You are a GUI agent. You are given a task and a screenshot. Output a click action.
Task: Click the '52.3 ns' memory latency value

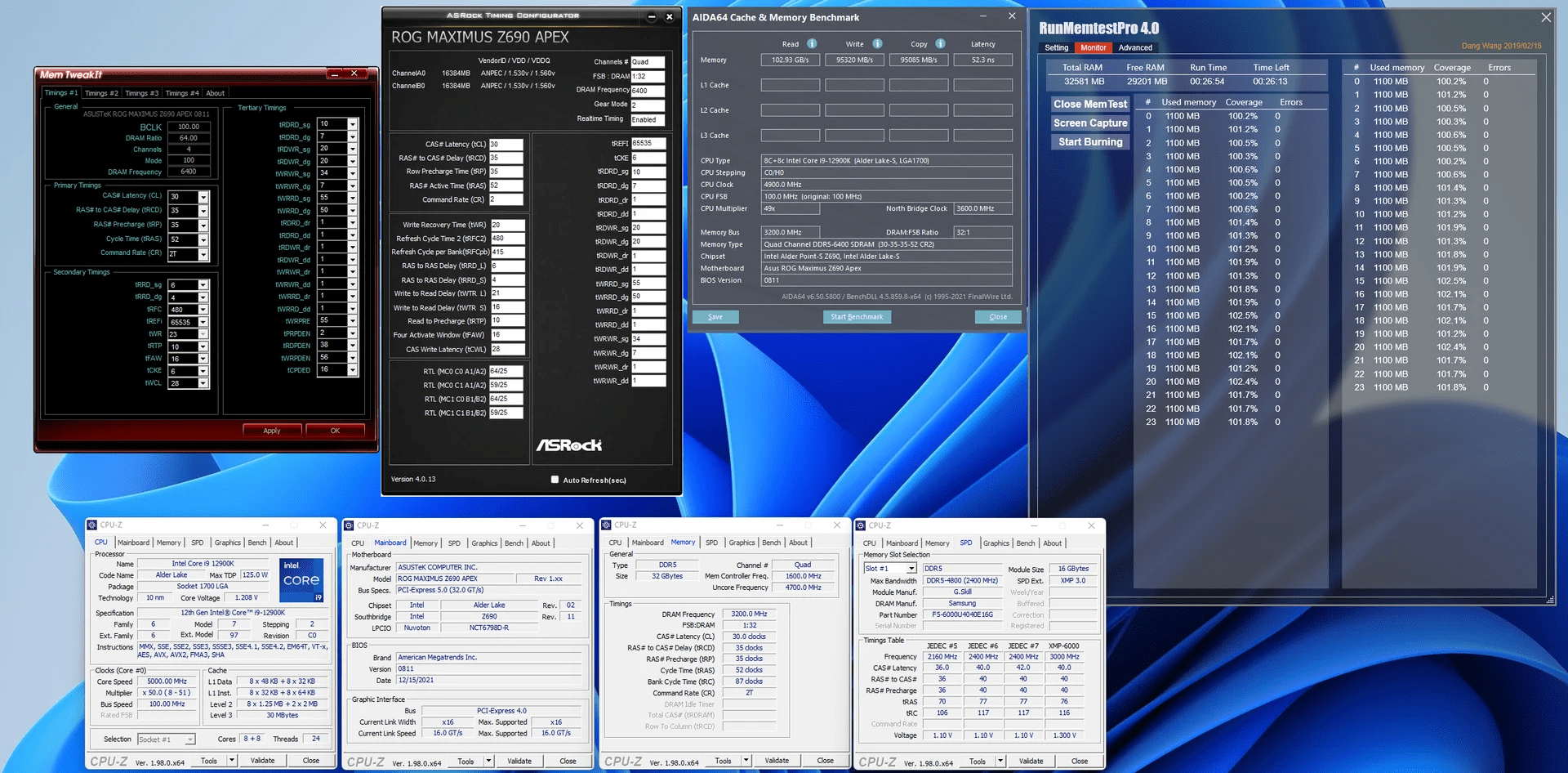tap(983, 60)
